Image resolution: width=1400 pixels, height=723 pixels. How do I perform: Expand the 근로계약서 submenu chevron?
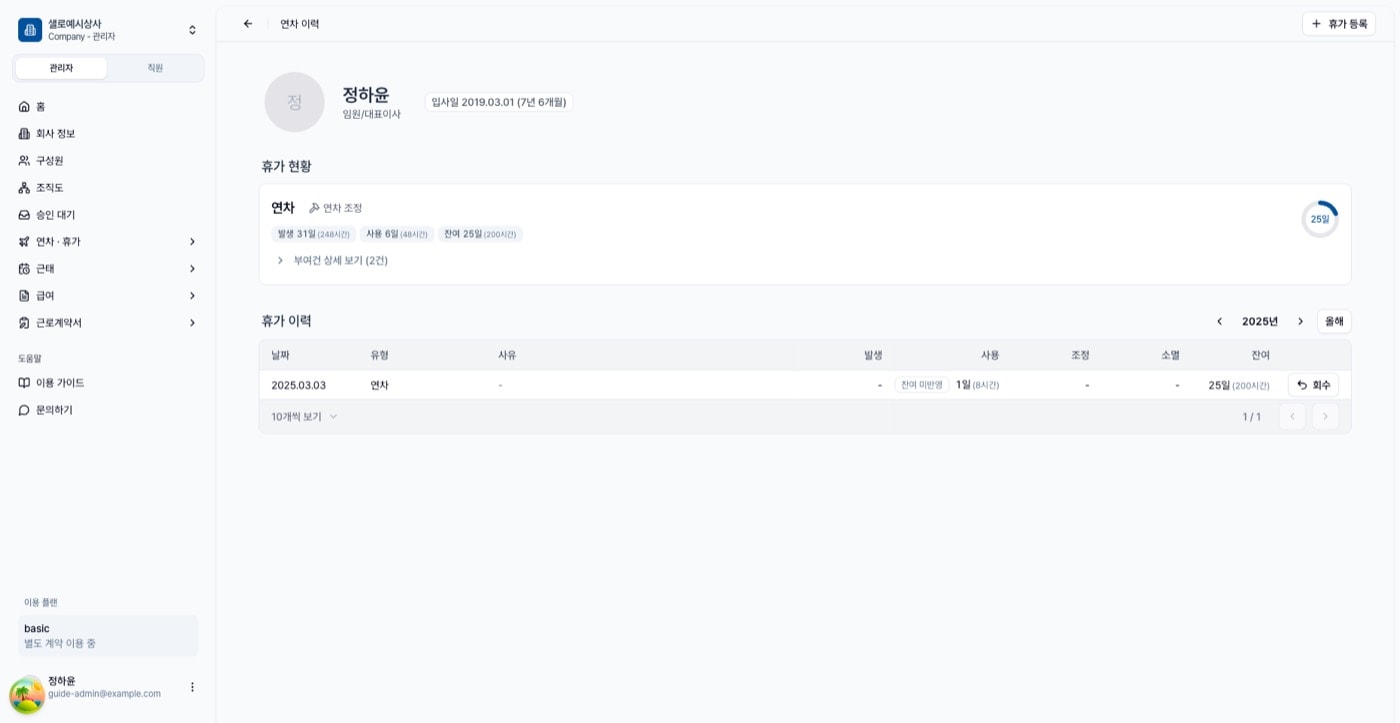click(192, 322)
